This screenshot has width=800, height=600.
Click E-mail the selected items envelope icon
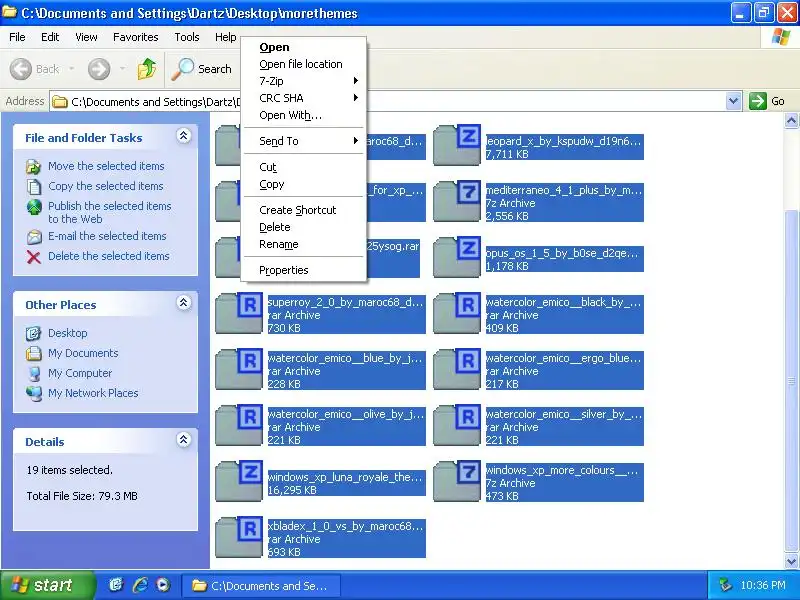pos(34,237)
